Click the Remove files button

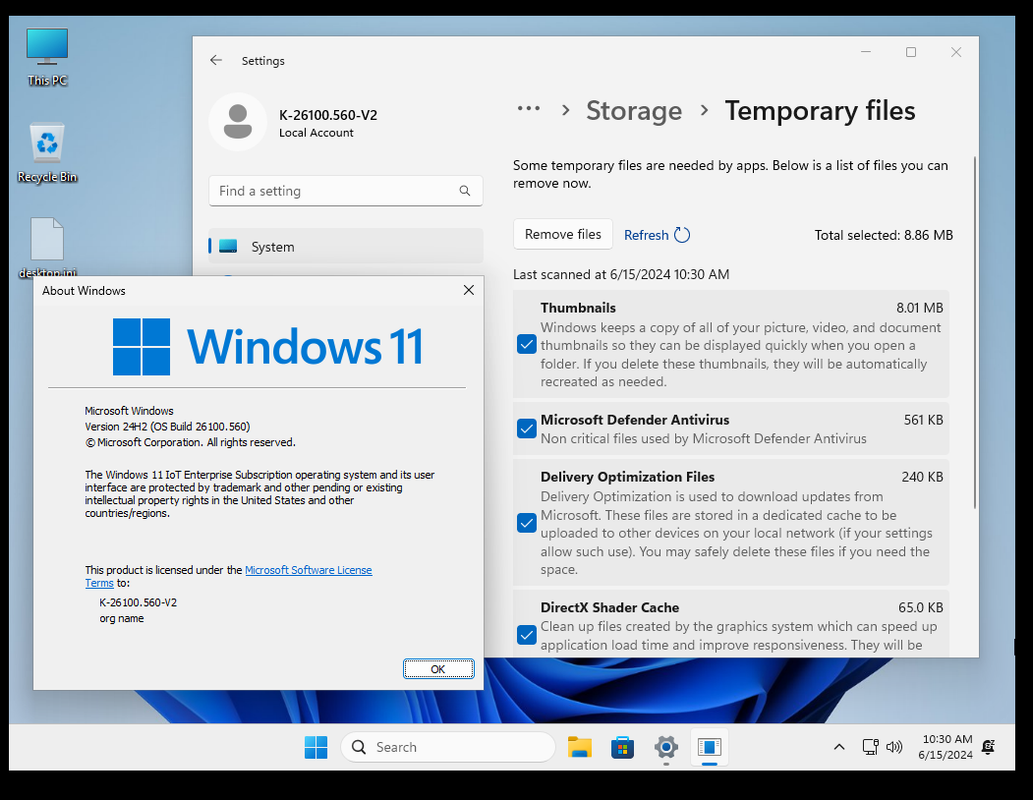(563, 235)
